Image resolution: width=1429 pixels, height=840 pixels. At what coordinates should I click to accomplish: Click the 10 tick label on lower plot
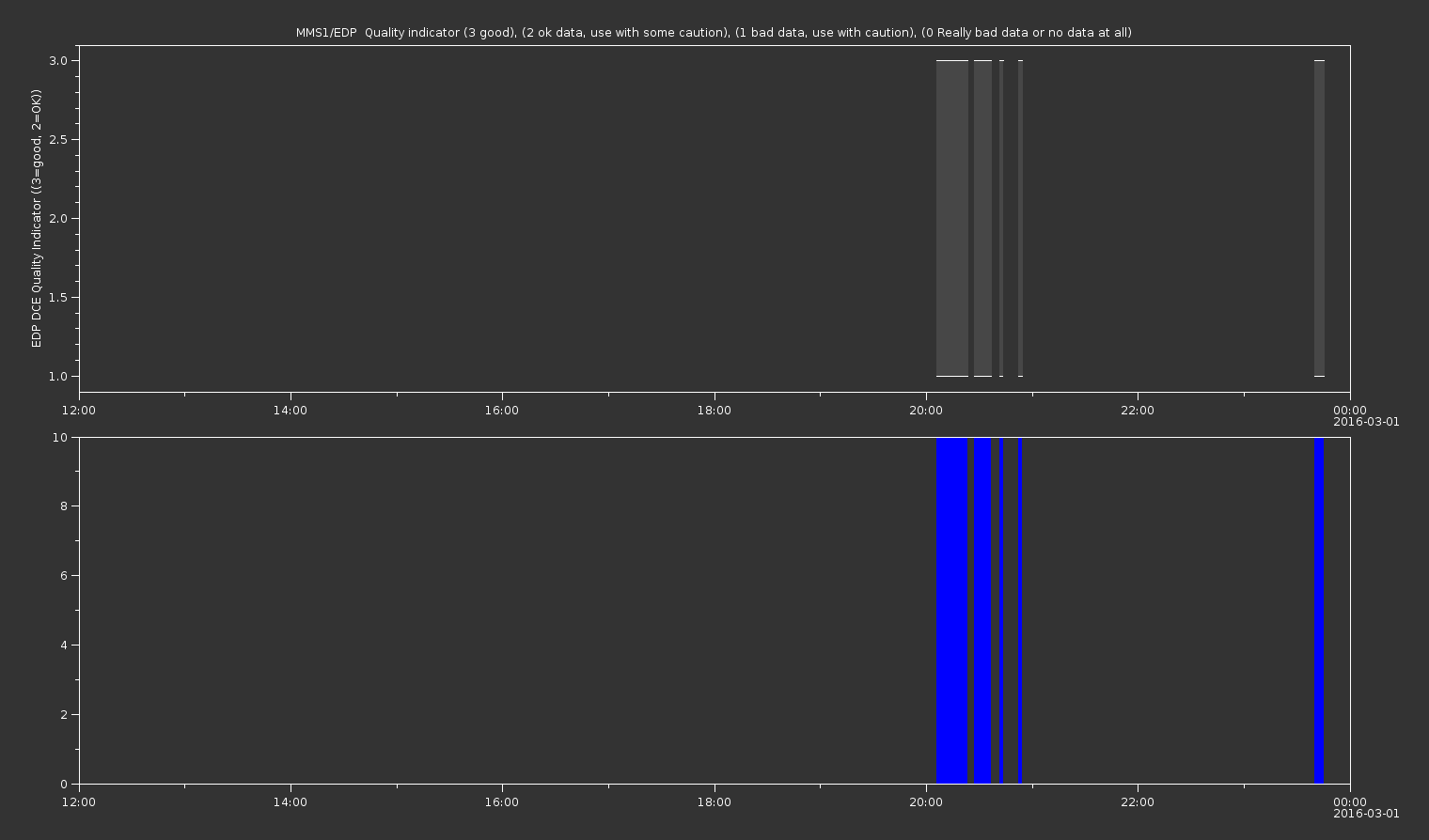[x=60, y=438]
